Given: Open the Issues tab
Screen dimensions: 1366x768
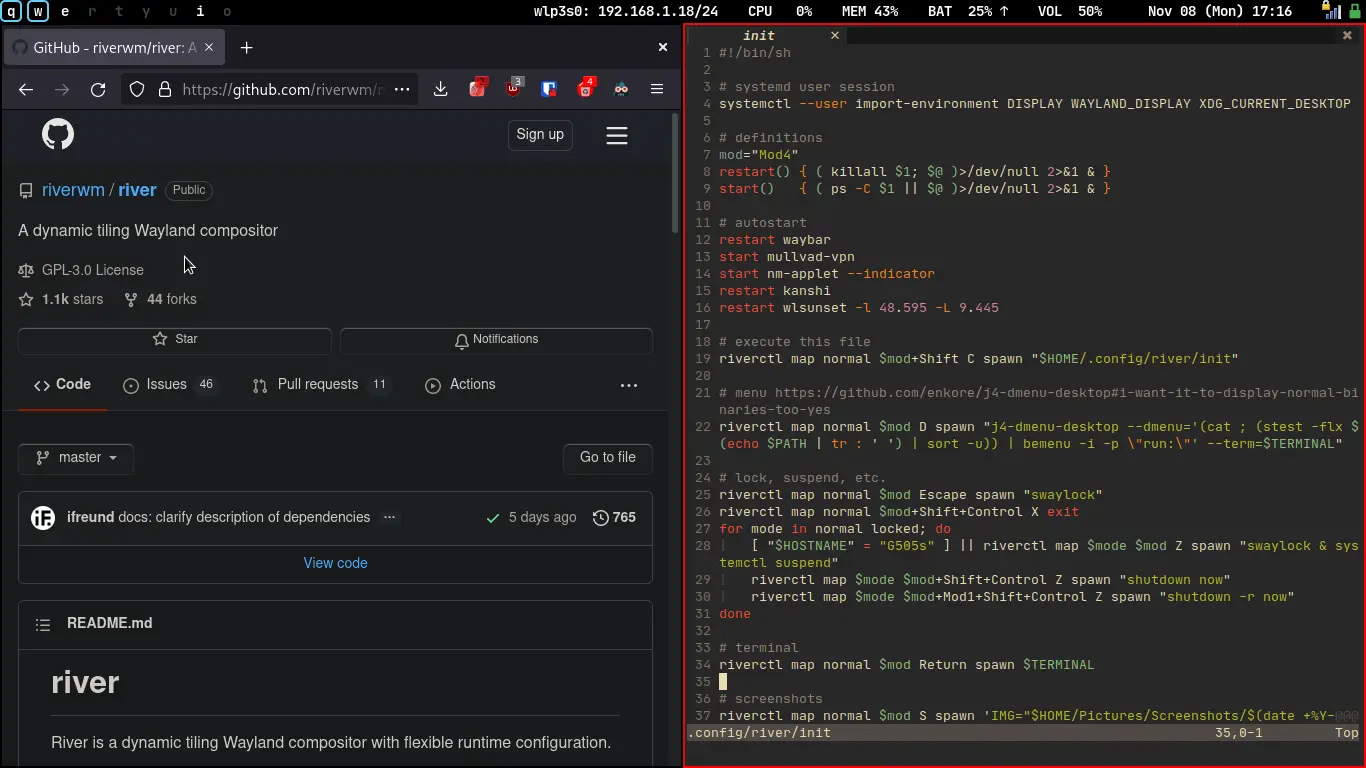Looking at the screenshot, I should pos(169,385).
